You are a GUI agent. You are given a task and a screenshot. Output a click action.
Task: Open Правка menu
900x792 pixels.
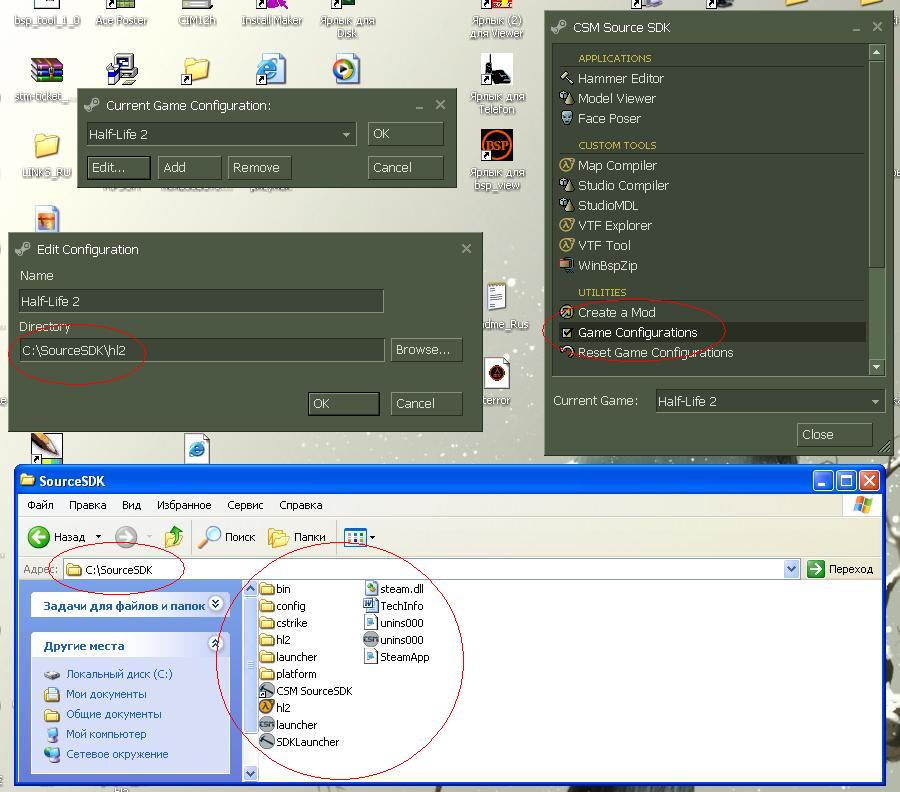point(88,505)
